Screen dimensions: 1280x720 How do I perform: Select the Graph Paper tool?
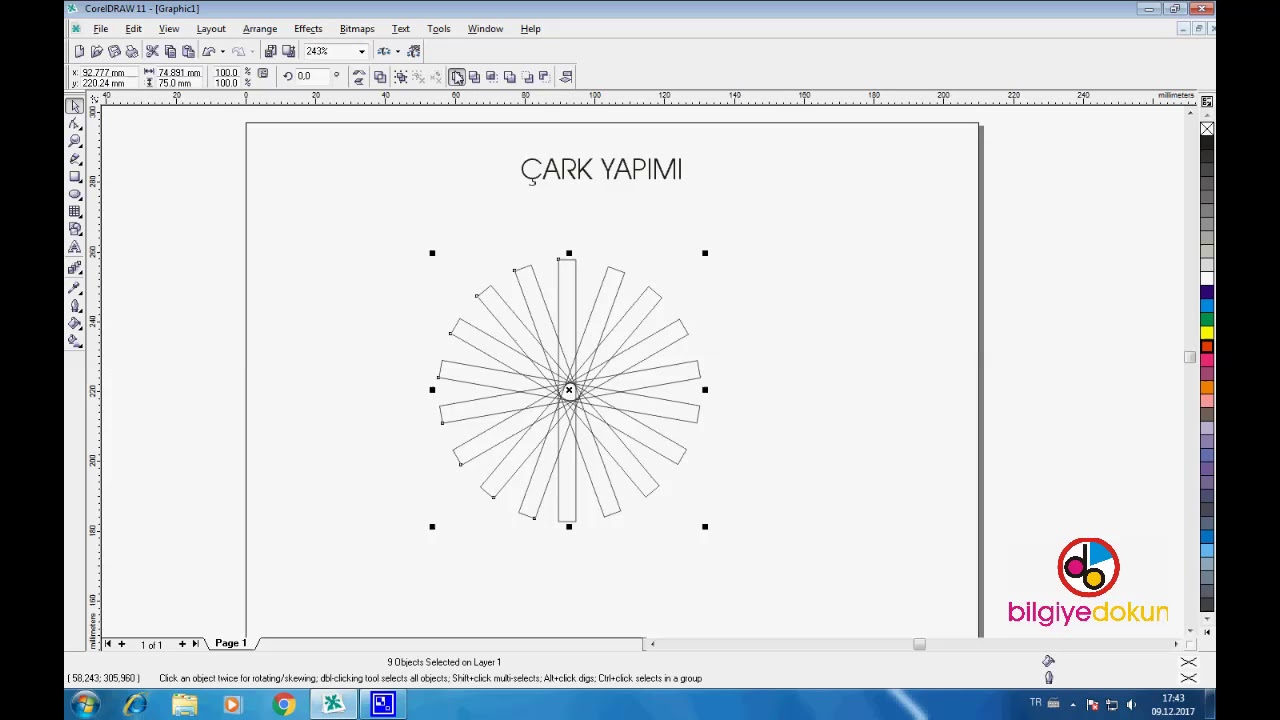[75, 212]
